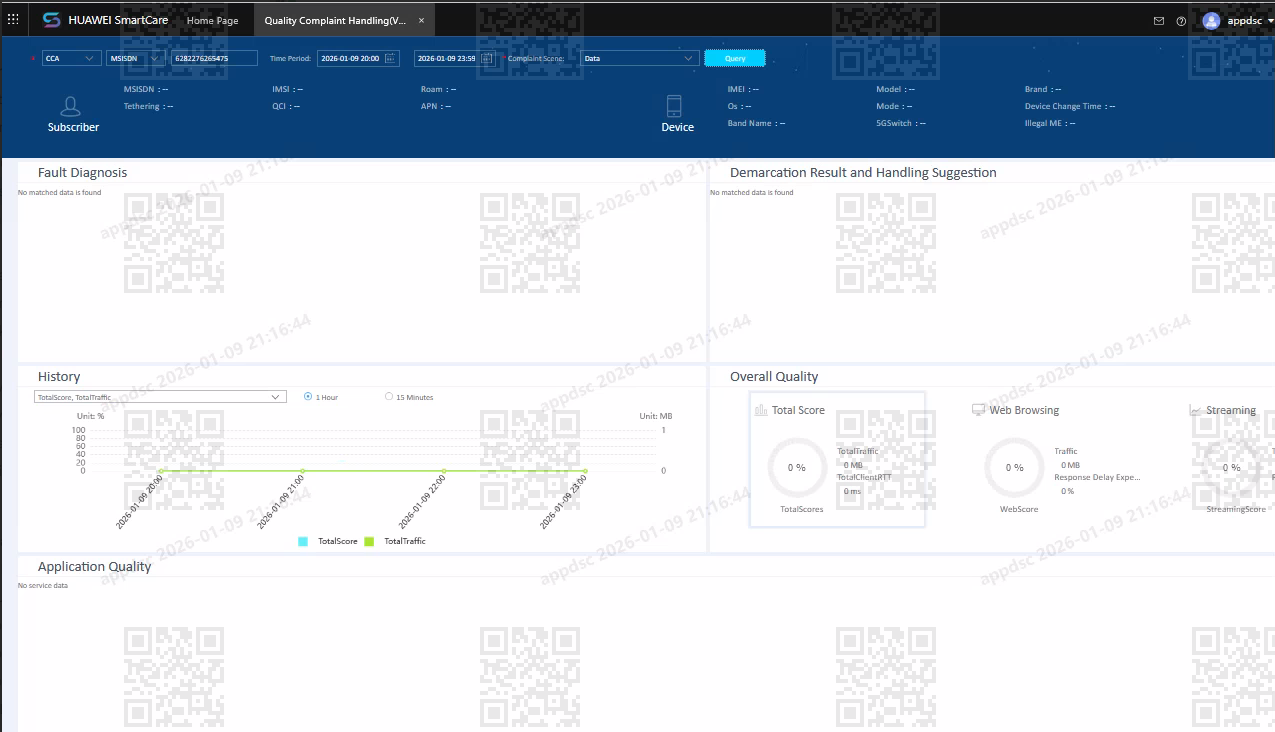Click the Total Score bar chart icon
Viewport: 1275px width, 732px height.
click(x=761, y=410)
